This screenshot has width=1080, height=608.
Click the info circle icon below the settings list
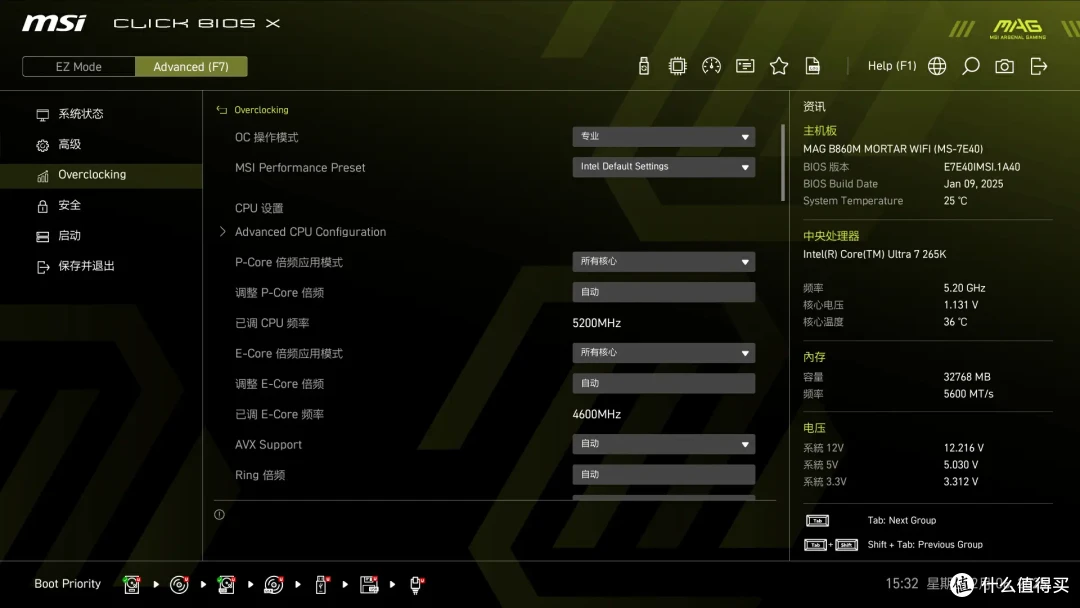tap(219, 514)
